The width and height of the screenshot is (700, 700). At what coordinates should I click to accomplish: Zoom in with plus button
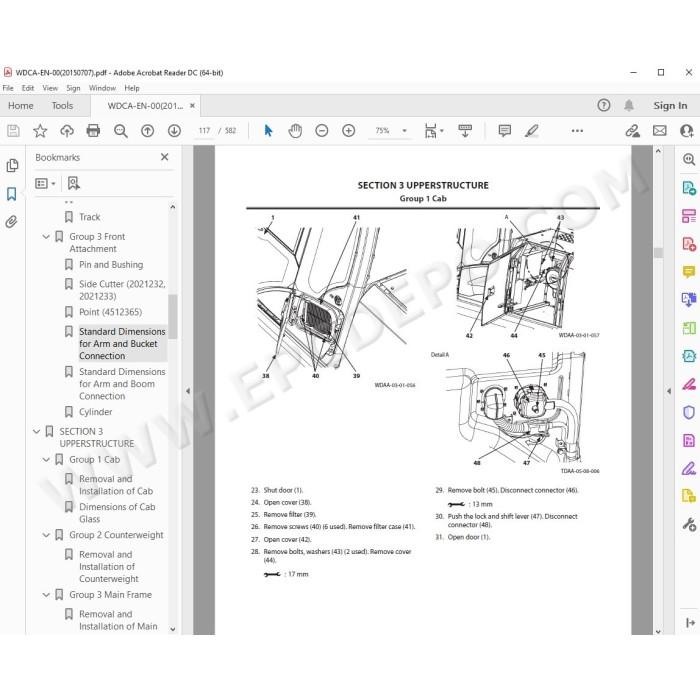(x=349, y=131)
